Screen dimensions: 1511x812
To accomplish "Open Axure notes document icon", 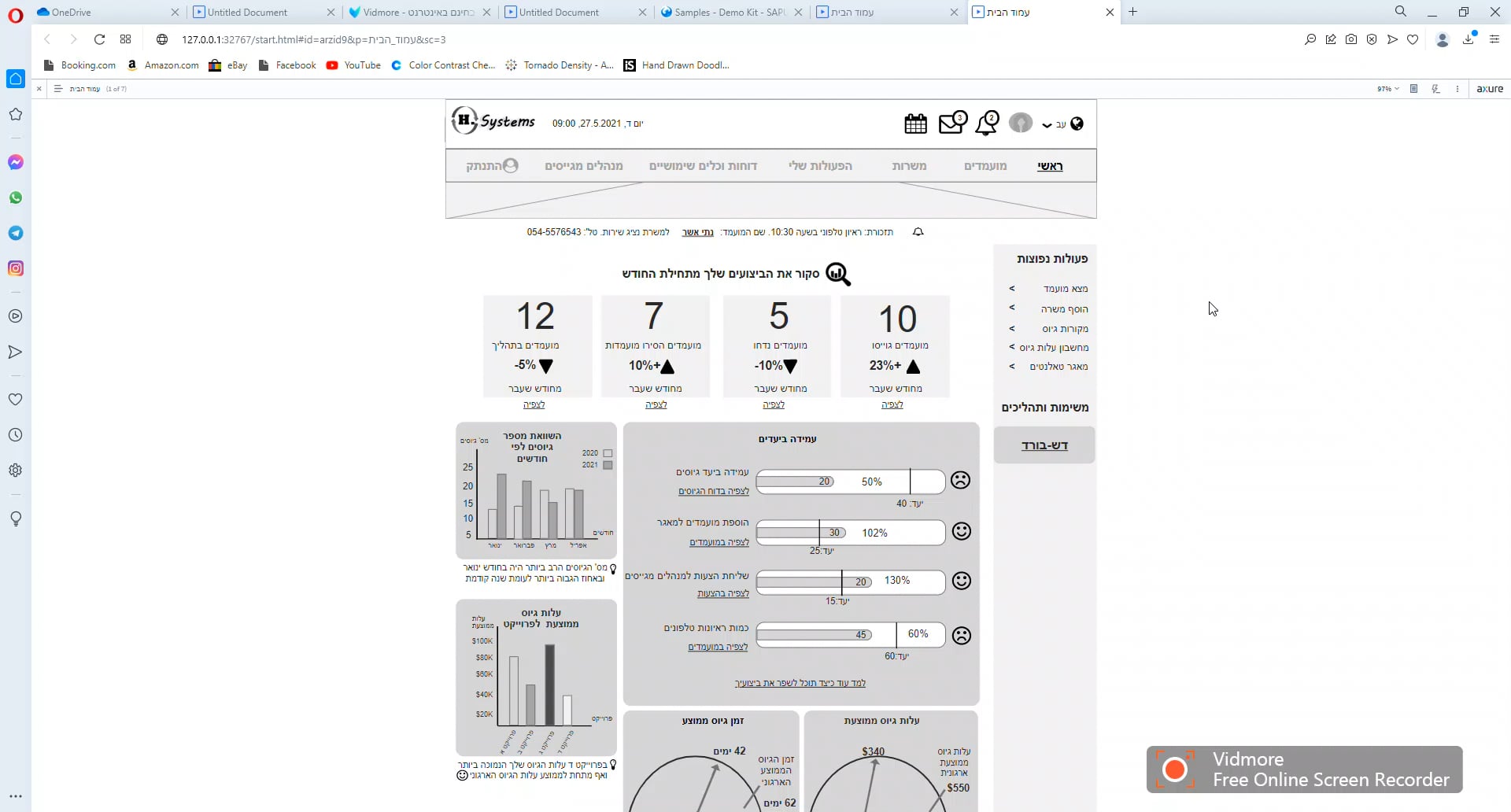I will [x=1413, y=89].
